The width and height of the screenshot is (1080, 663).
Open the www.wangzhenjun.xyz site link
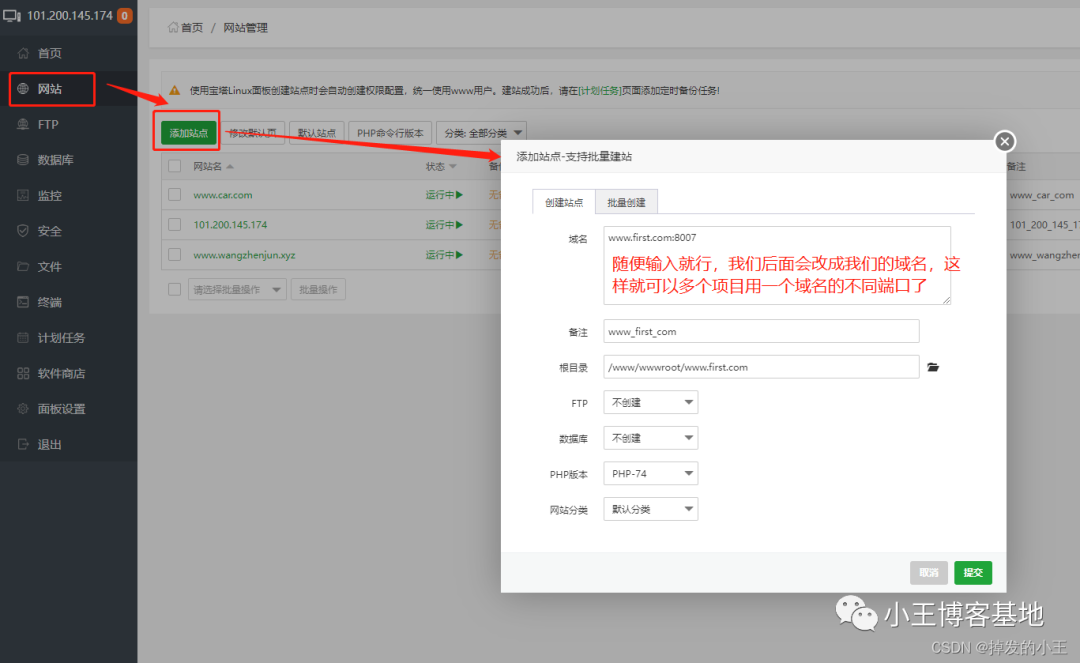coord(244,255)
